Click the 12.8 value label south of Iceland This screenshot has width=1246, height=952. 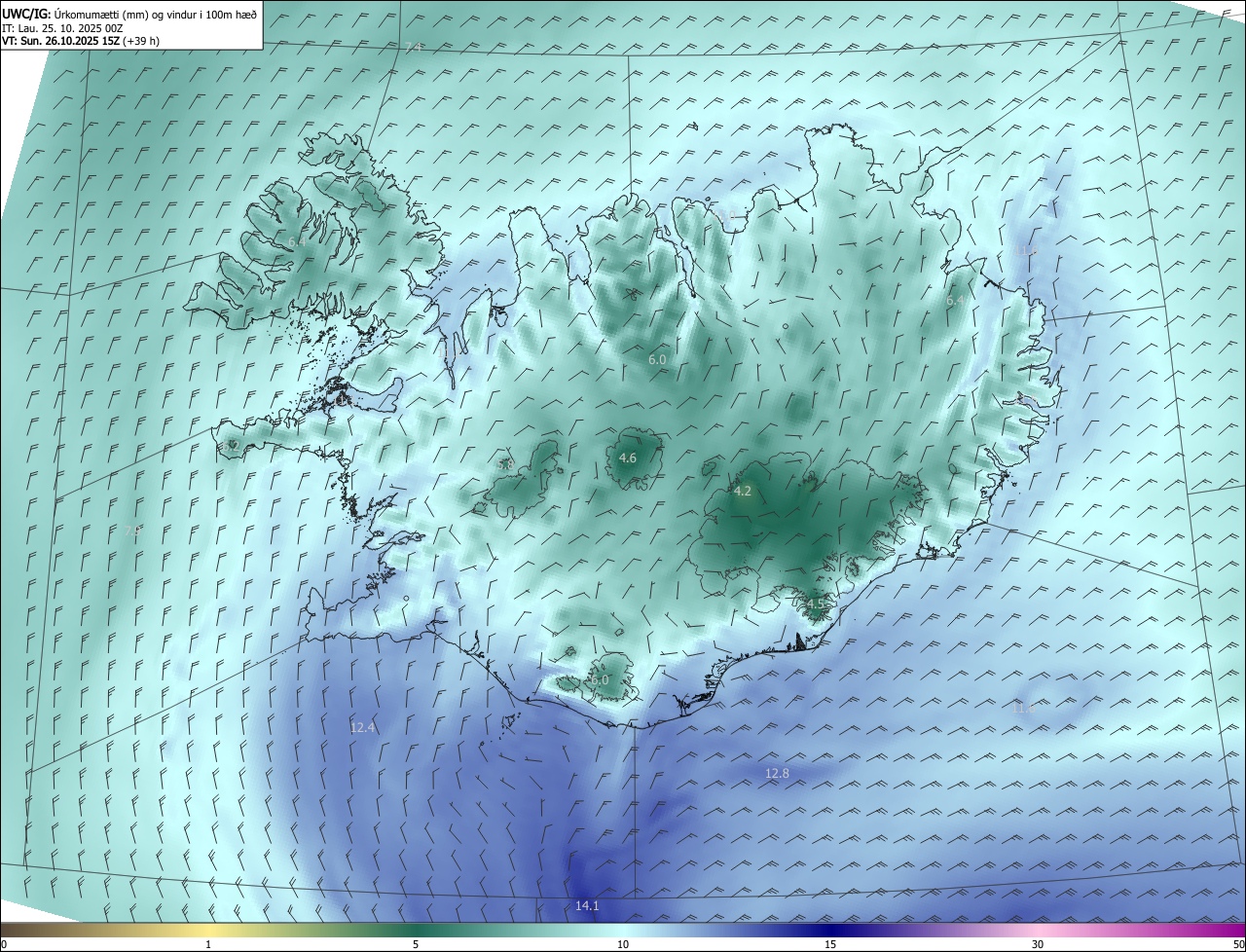(x=777, y=774)
